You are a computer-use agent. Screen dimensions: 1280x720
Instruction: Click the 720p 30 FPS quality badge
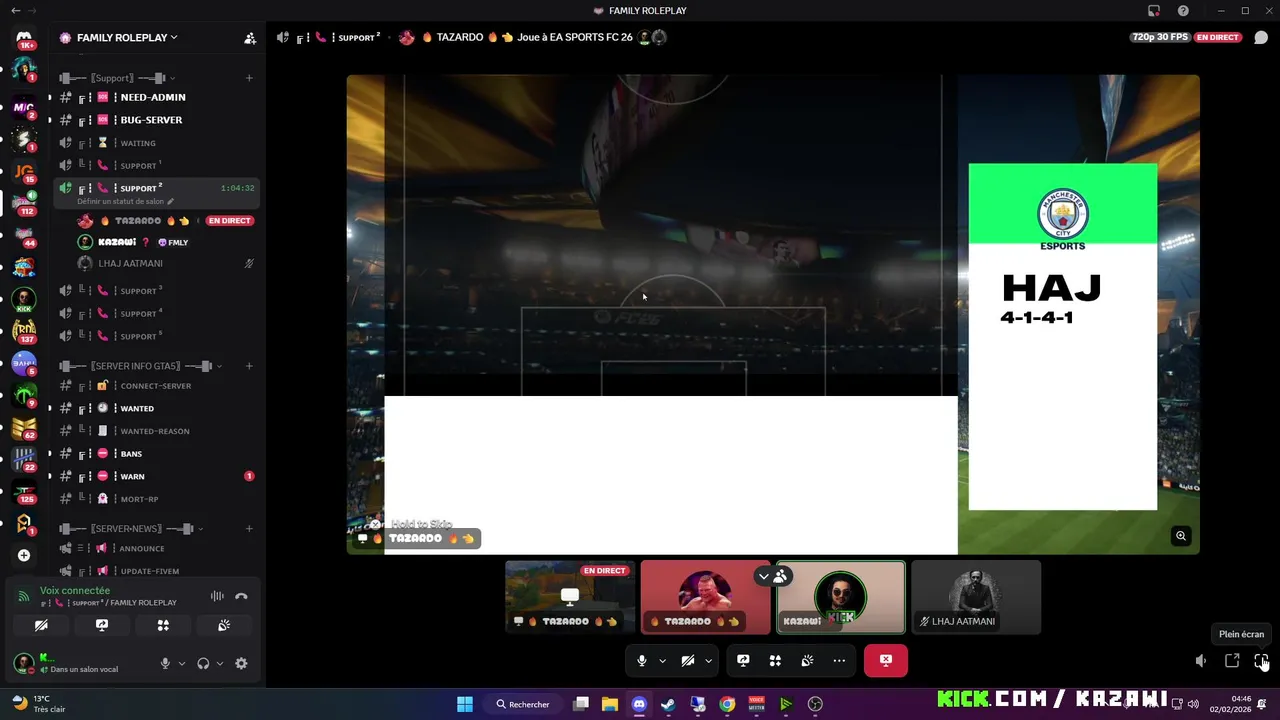coord(1162,37)
